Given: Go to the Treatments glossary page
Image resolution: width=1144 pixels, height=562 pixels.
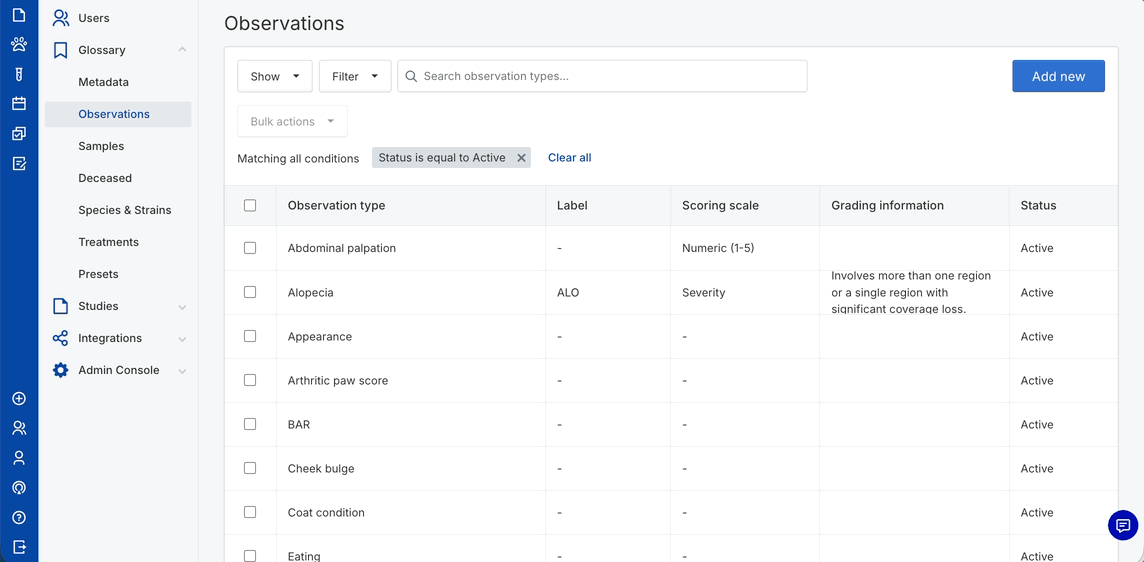Looking at the screenshot, I should tap(108, 242).
